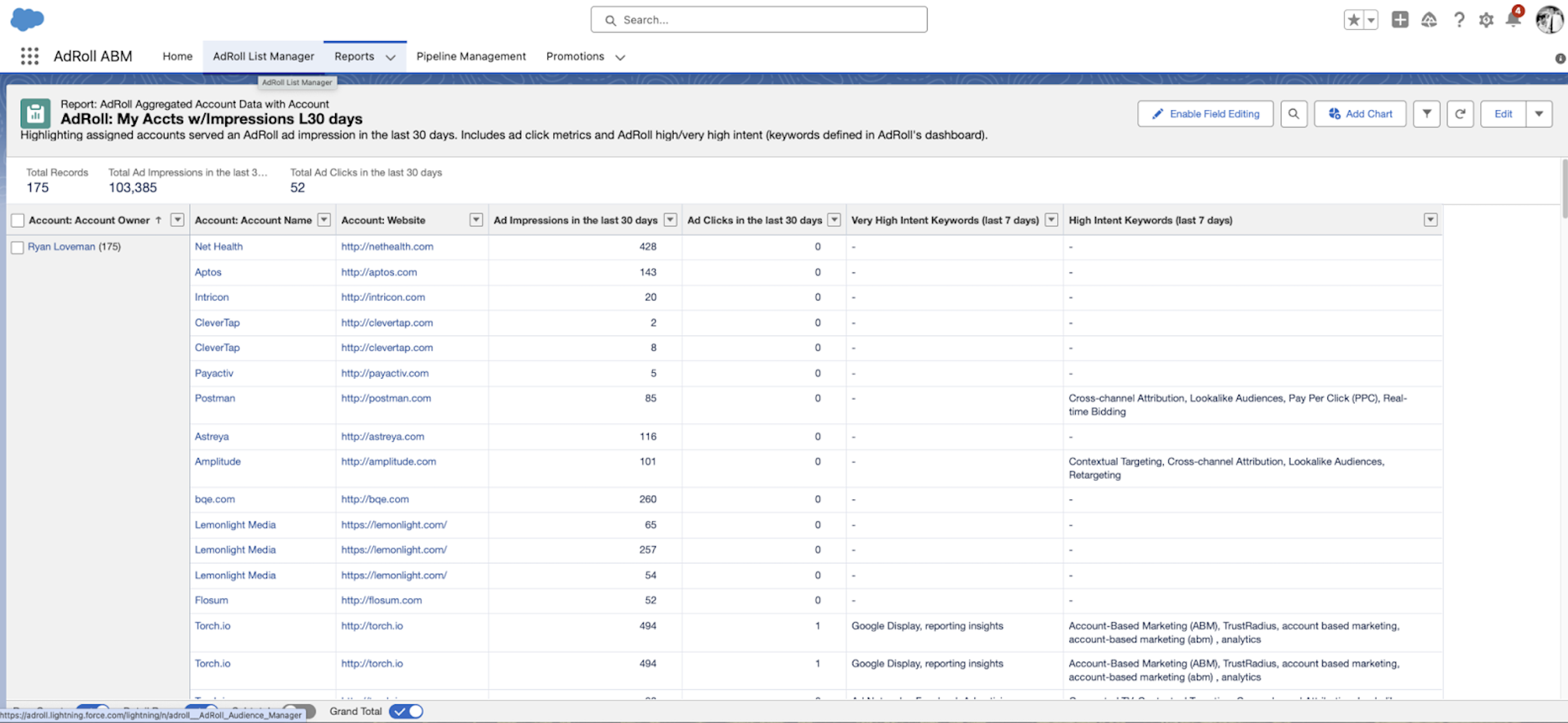This screenshot has width=1568, height=723.
Task: Open the Postman account link
Action: pyautogui.click(x=215, y=398)
